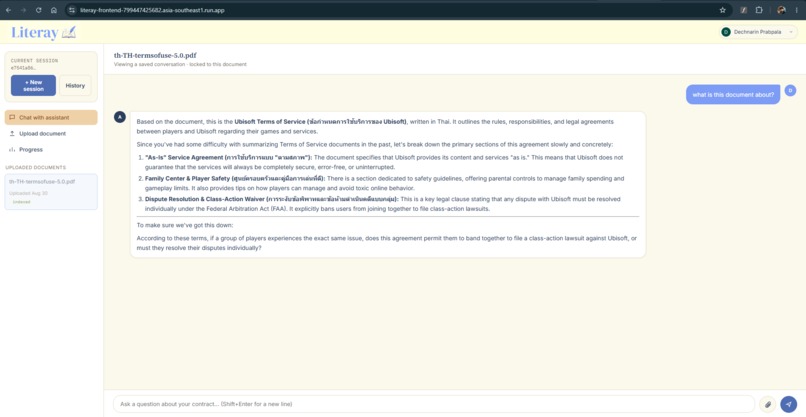The width and height of the screenshot is (806, 417).
Task: Open session History
Action: point(75,85)
